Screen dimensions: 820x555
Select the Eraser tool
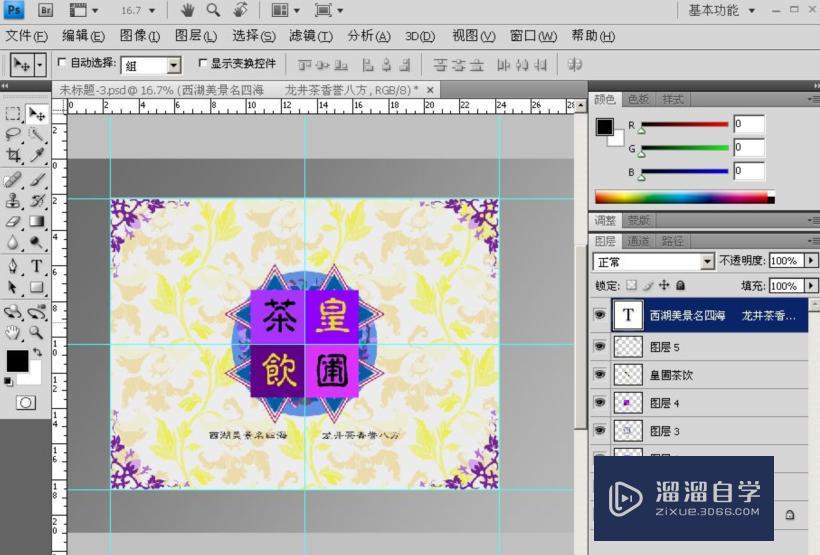click(13, 221)
